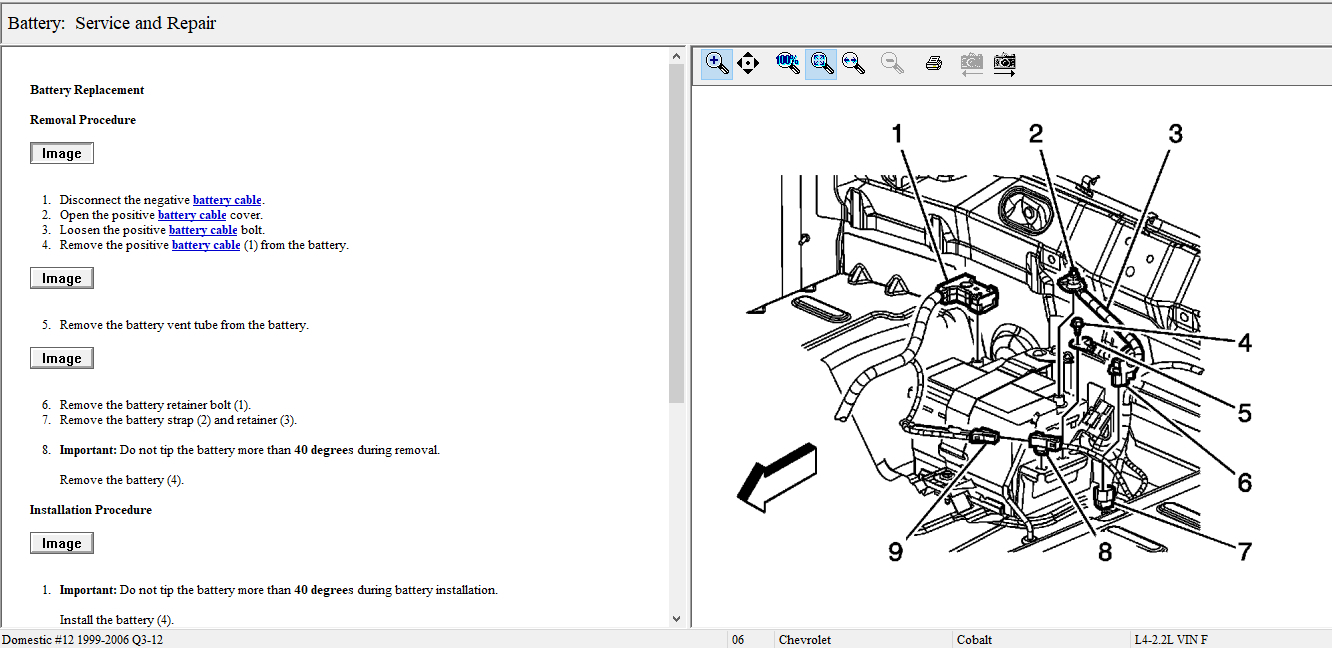Click 'Remove the battery vent tube' step
Image resolution: width=1332 pixels, height=648 pixels.
click(184, 325)
